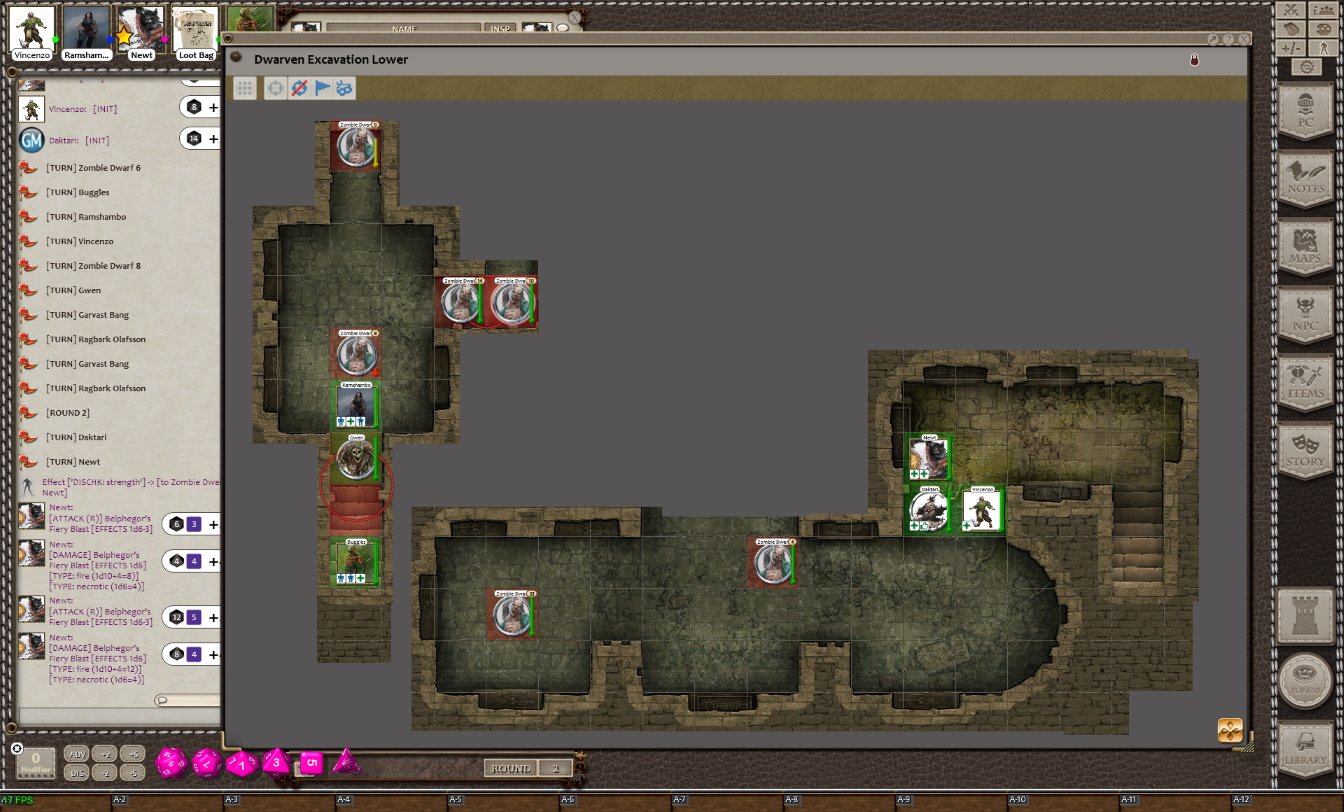Click the Daktari token on map
This screenshot has width=1344, height=812.
929,509
